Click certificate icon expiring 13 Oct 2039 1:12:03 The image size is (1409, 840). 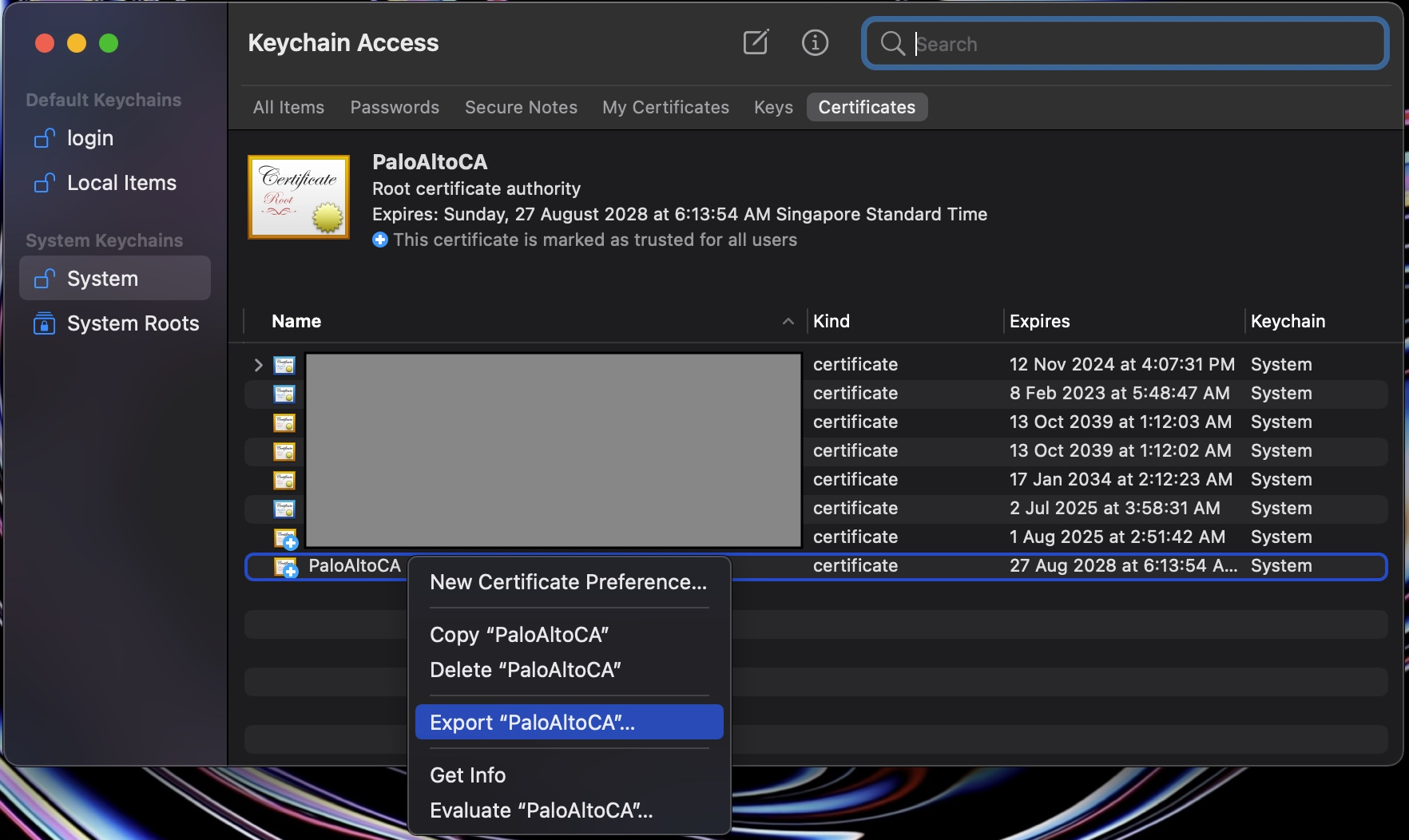coord(284,422)
